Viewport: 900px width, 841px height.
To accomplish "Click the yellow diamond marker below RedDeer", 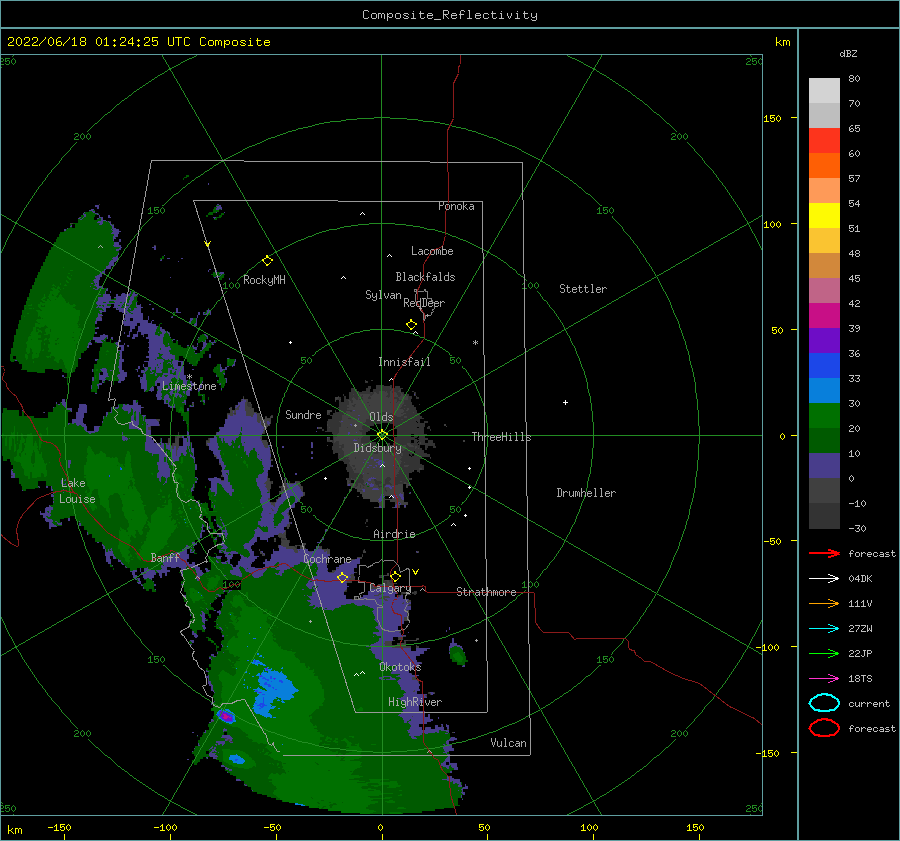I will 411,325.
